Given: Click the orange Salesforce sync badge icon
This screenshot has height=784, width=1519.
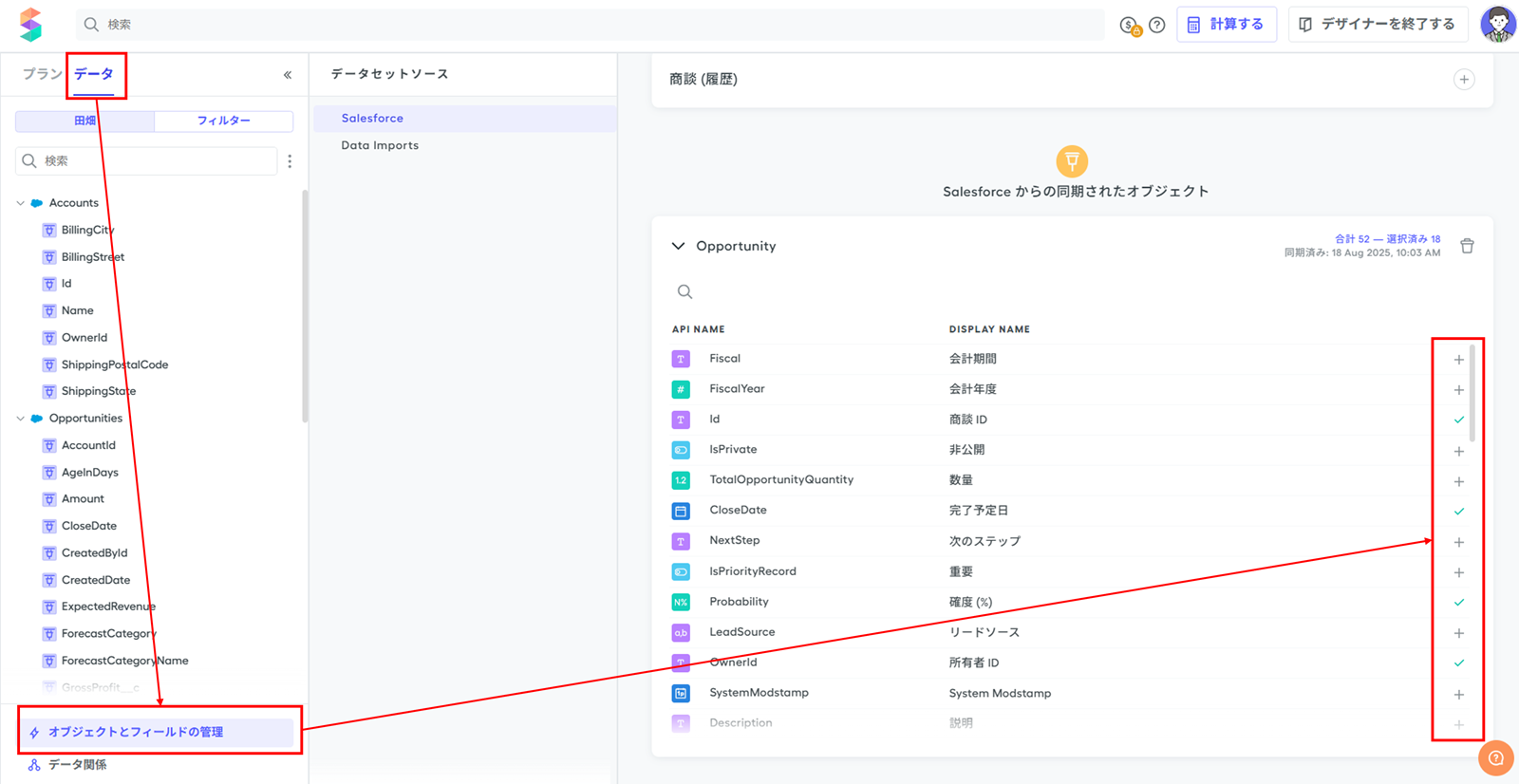Looking at the screenshot, I should tap(1072, 161).
